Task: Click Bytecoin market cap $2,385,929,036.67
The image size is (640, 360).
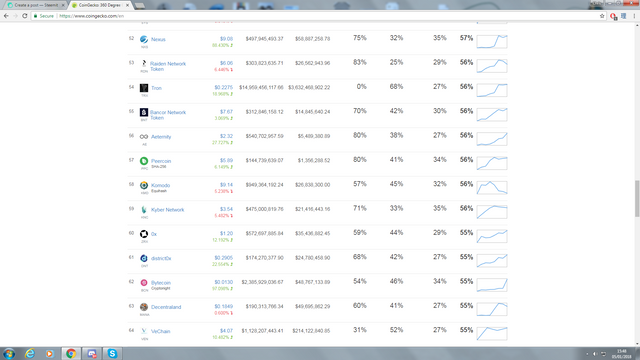Action: (x=262, y=282)
